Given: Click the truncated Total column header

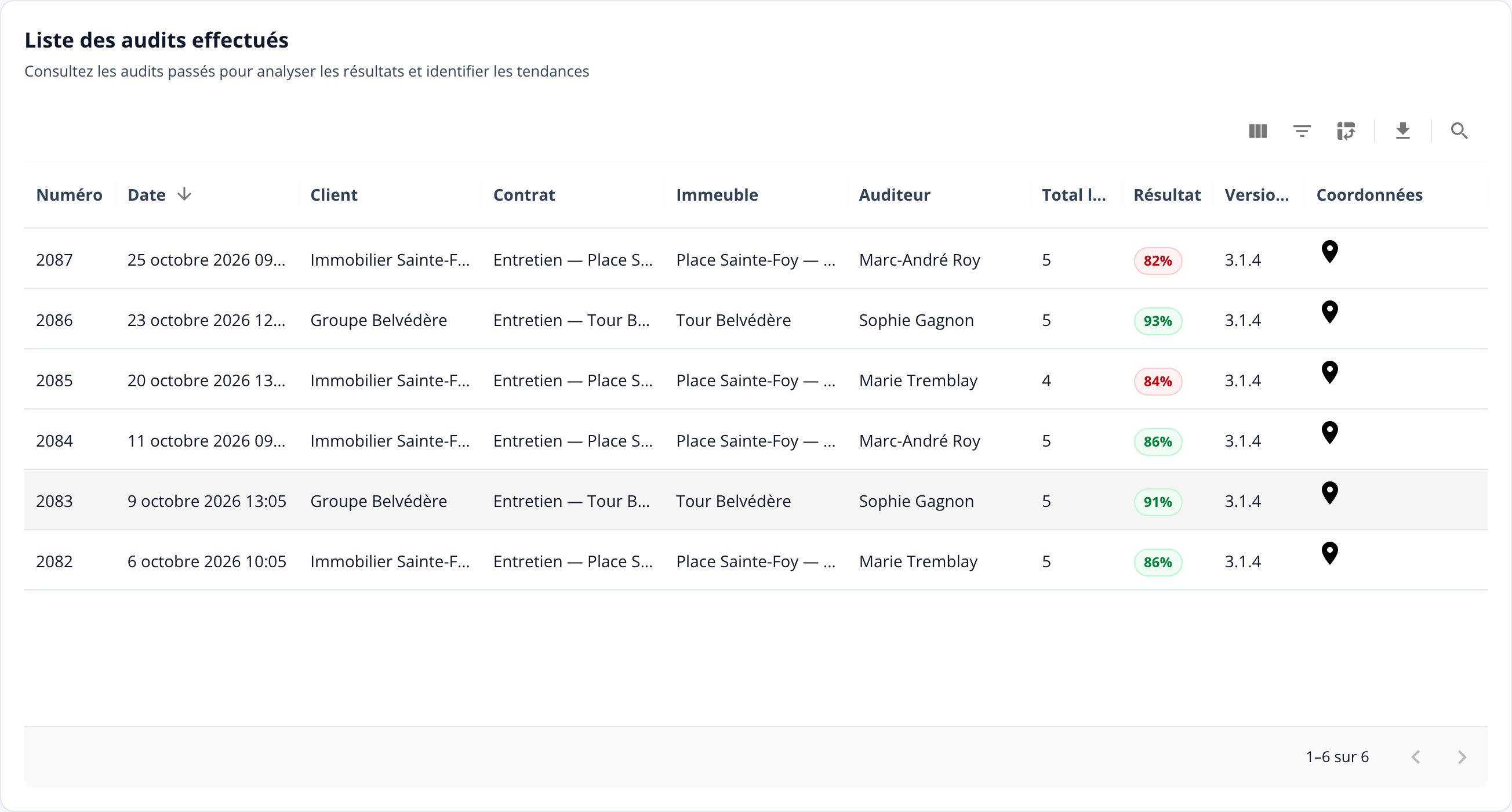Looking at the screenshot, I should tap(1074, 195).
